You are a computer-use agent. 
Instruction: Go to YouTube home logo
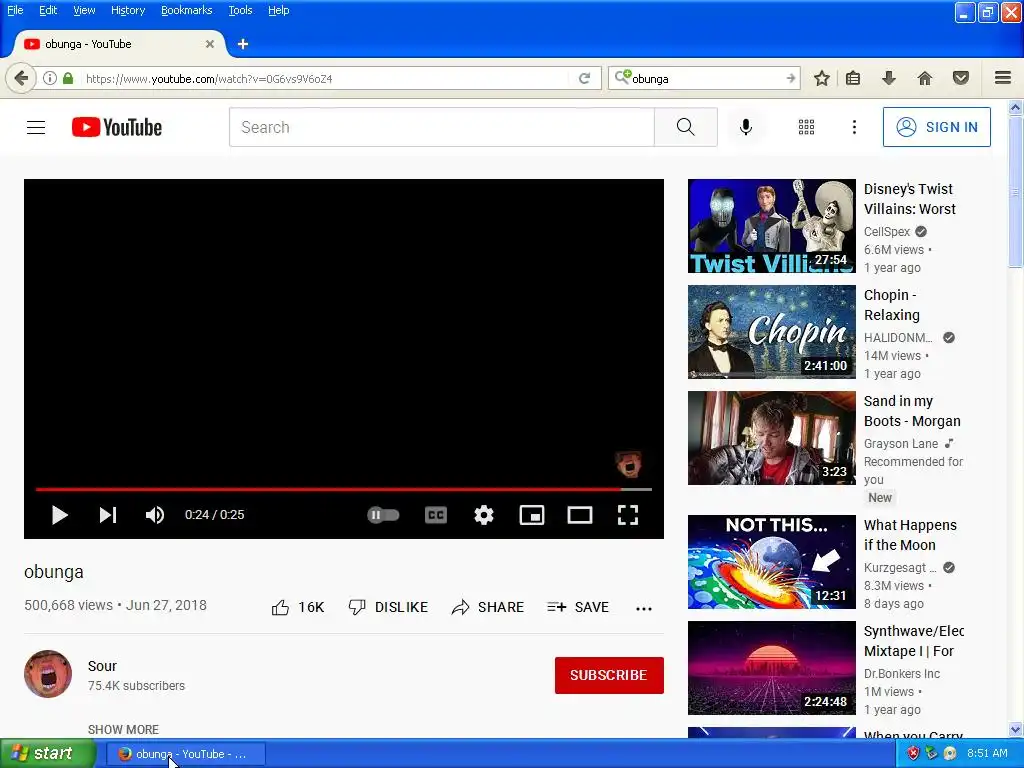tap(117, 127)
